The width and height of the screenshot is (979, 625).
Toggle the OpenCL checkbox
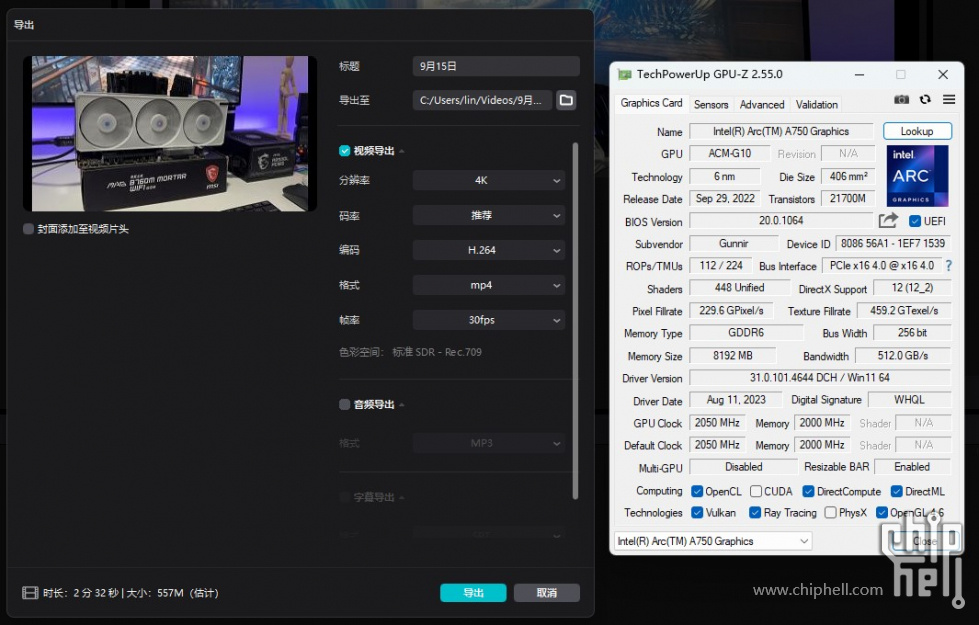697,491
